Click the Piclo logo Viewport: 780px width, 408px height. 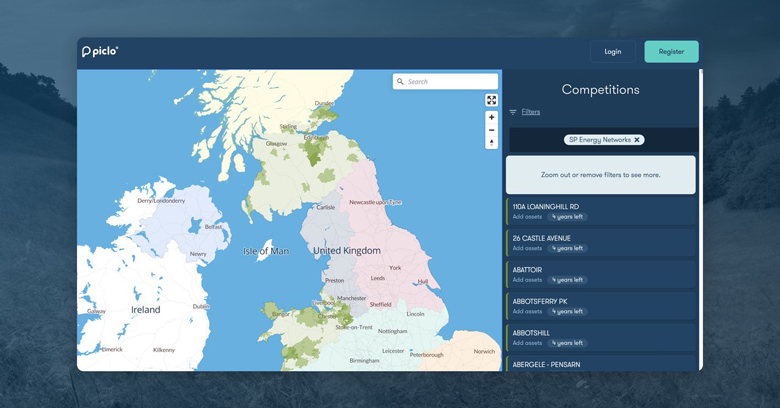tap(100, 51)
